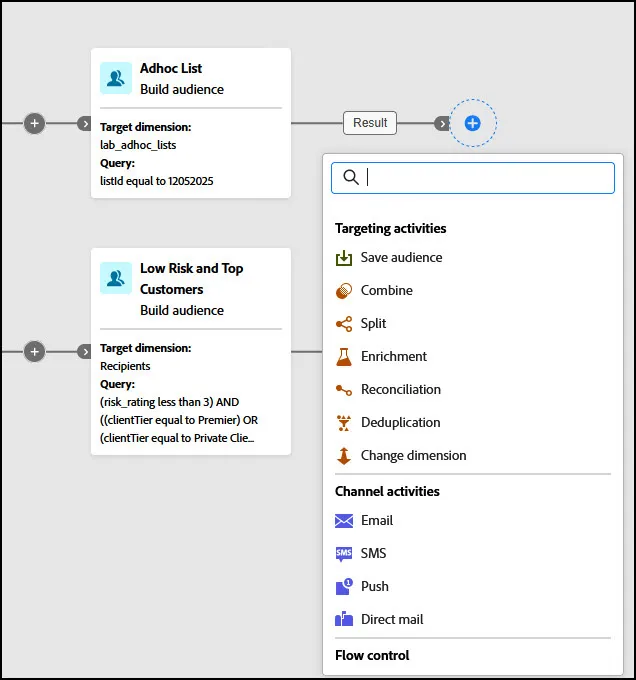The image size is (636, 680).
Task: Select the Change dimension arrow icon
Action: click(x=344, y=456)
